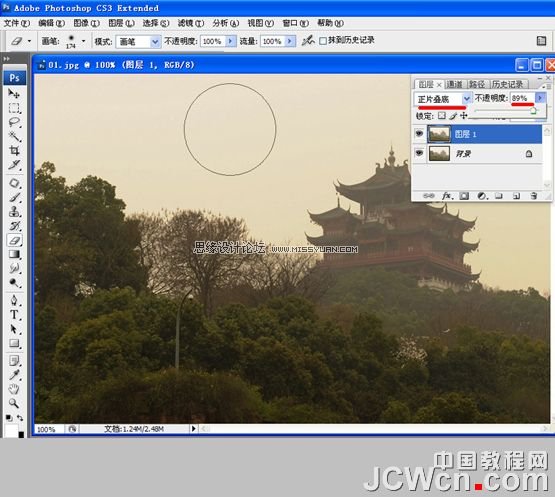The height and width of the screenshot is (497, 555).
Task: Hide 图层 1 via eye icon
Action: (x=419, y=134)
